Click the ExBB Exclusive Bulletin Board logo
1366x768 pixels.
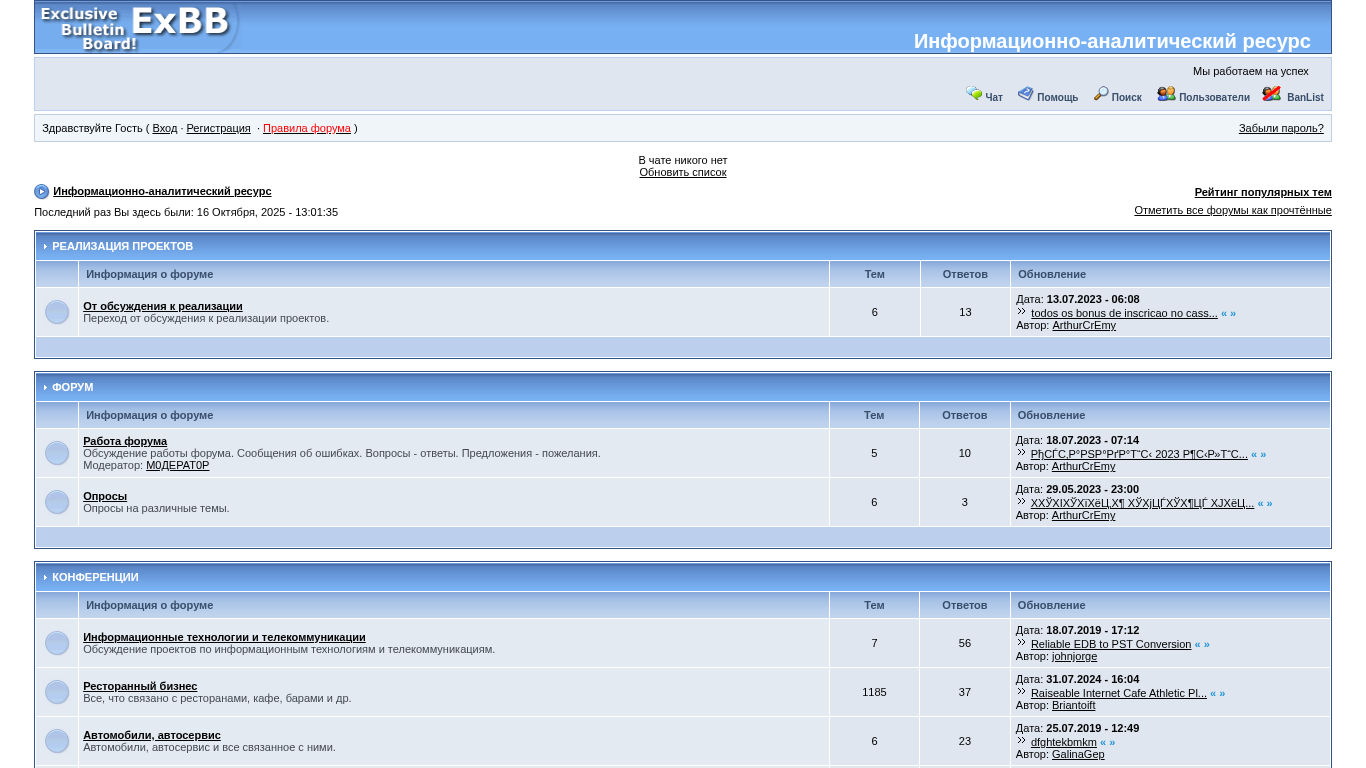pyautogui.click(x=137, y=27)
